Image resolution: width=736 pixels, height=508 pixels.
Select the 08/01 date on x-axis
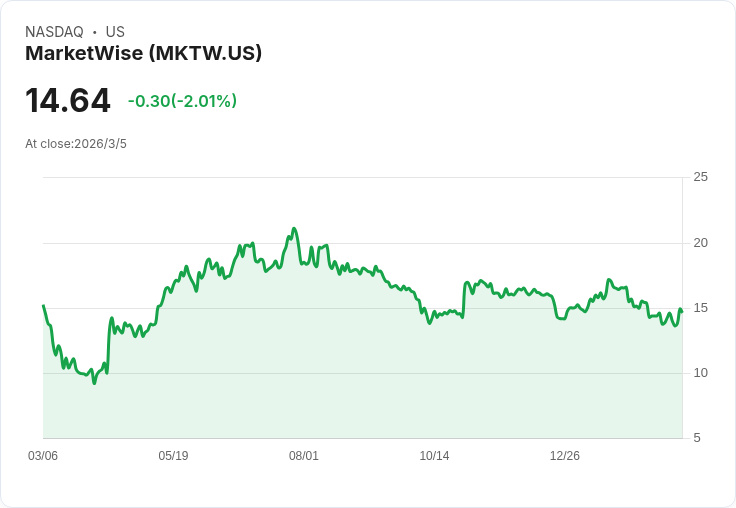(x=304, y=456)
